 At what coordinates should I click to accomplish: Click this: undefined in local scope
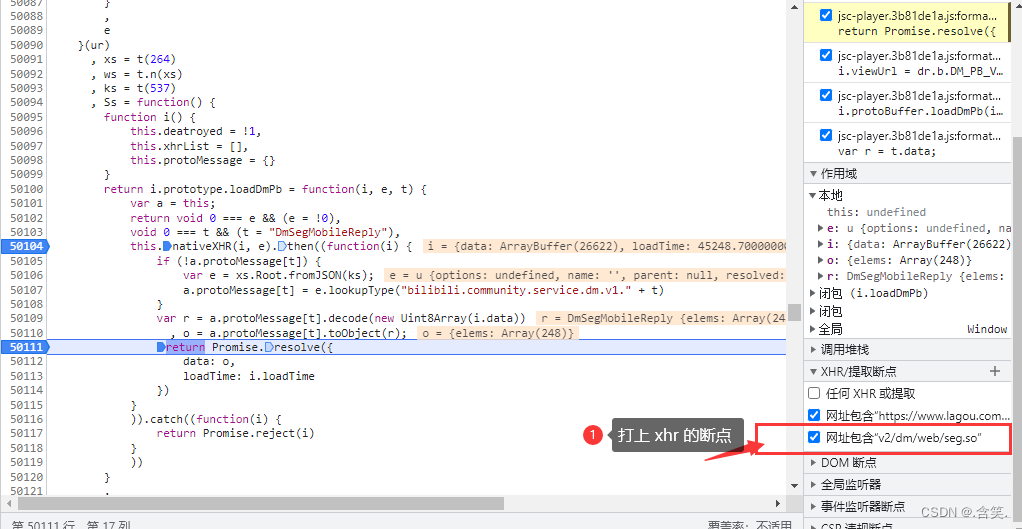click(x=876, y=212)
